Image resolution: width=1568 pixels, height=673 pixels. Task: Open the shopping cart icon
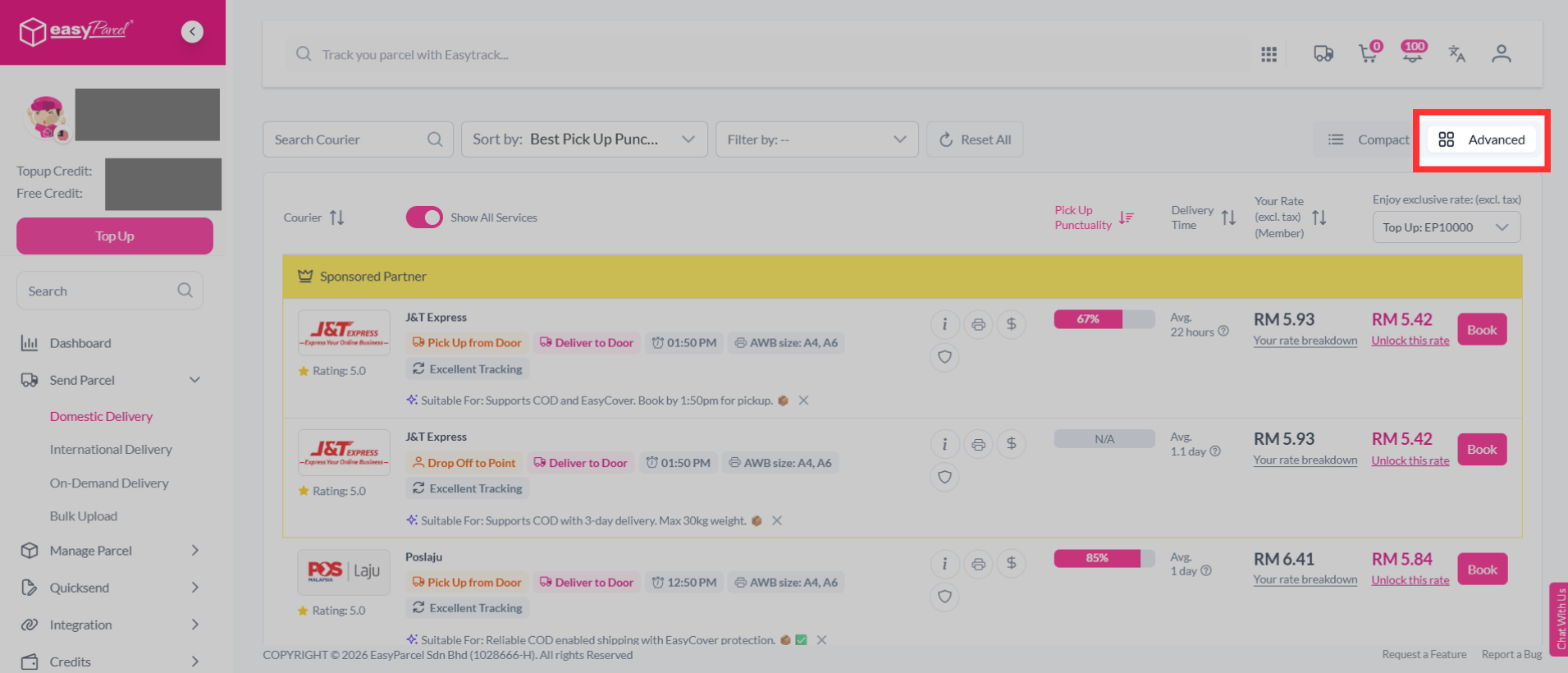(x=1368, y=53)
